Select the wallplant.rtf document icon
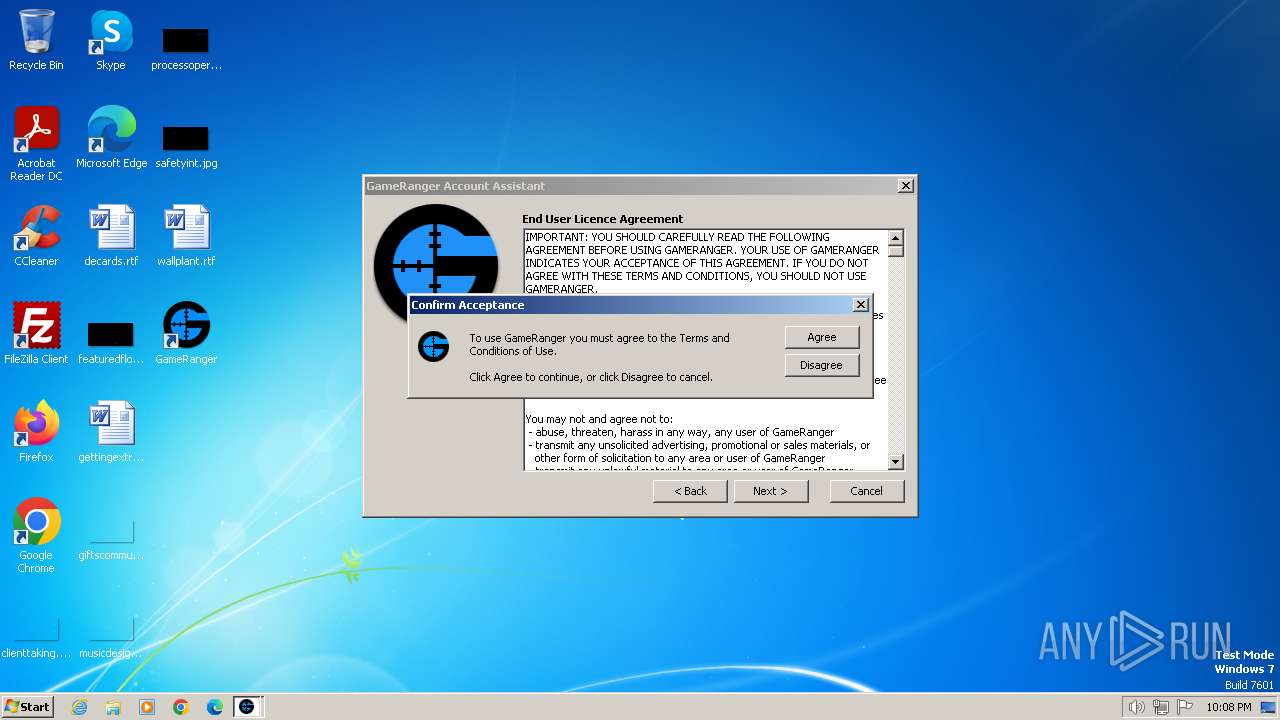 (x=186, y=236)
